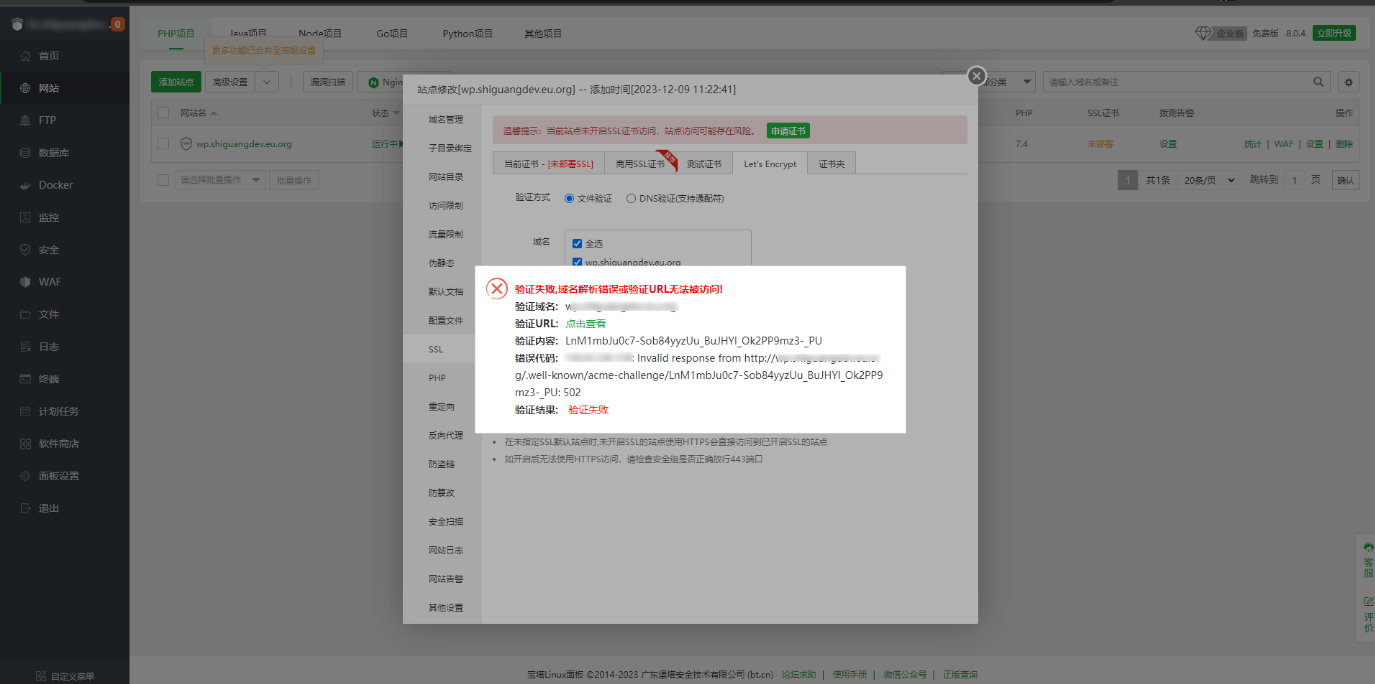This screenshot has width=1375, height=684.
Task: Switch to the 证书夹 tab
Action: coord(831,164)
